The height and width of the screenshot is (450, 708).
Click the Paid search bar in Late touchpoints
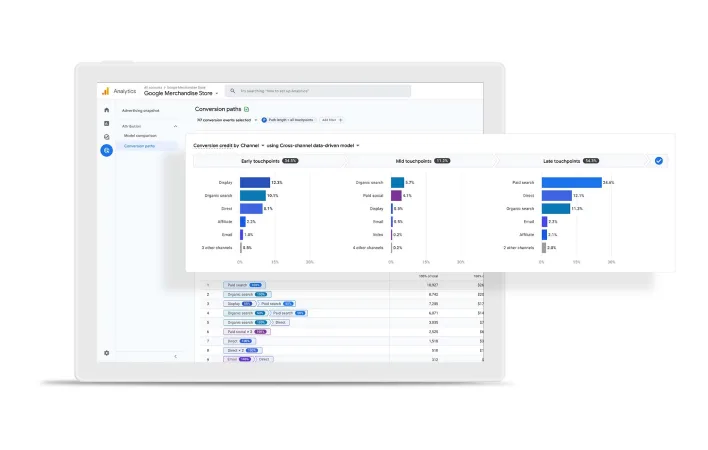[x=572, y=182]
